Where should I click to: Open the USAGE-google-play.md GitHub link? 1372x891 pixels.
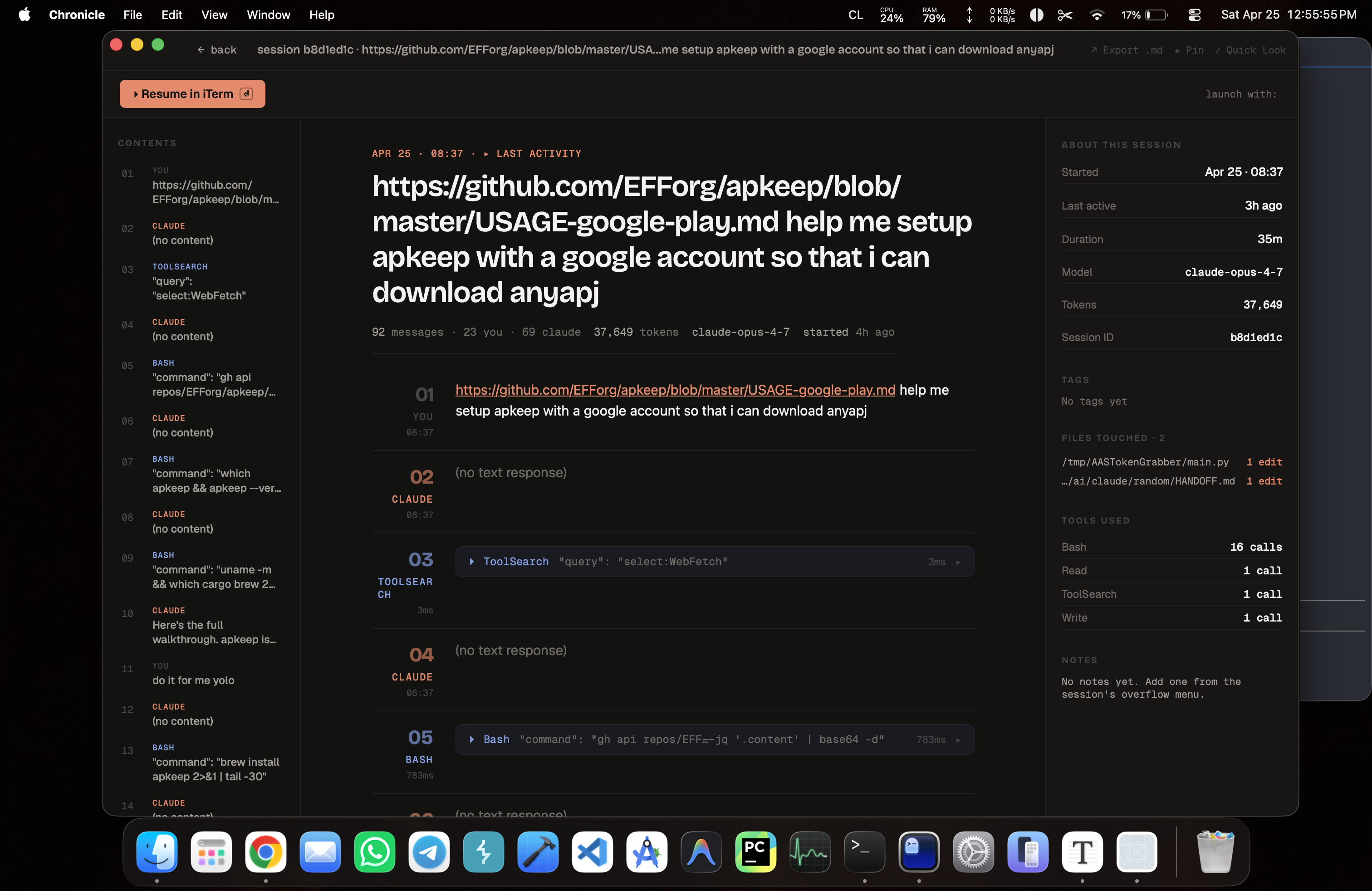(x=675, y=390)
